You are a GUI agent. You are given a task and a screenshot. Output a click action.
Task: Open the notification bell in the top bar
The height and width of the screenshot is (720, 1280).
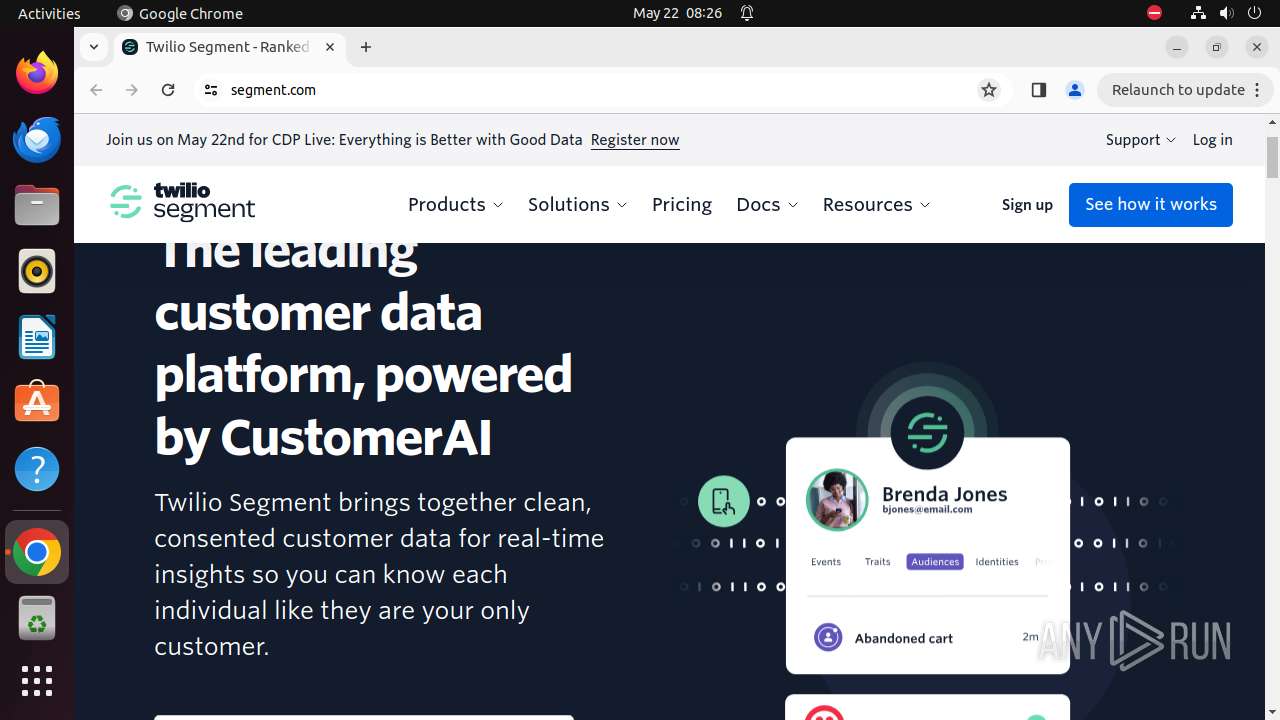click(747, 13)
